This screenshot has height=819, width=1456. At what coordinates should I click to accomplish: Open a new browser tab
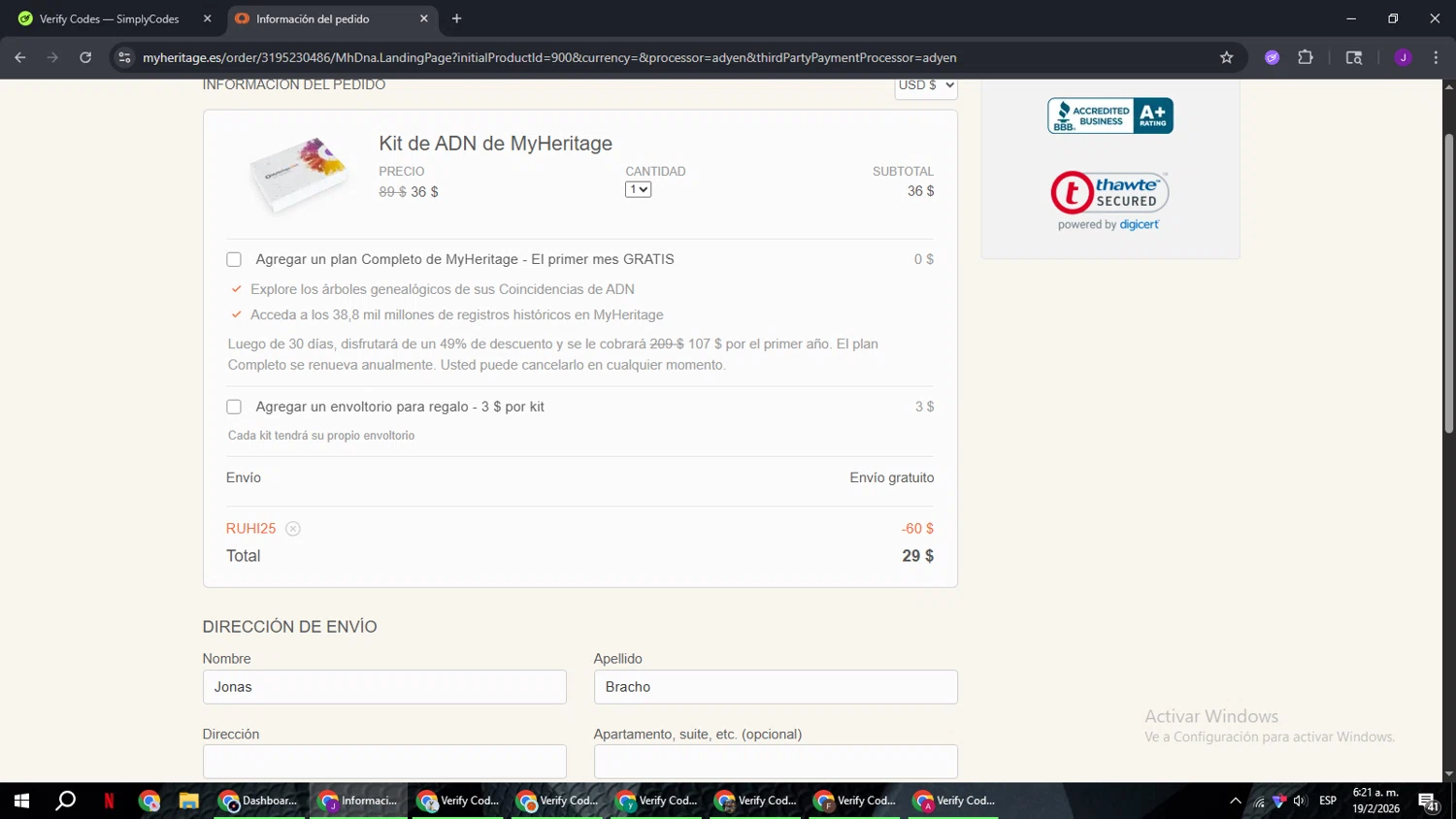point(456,18)
